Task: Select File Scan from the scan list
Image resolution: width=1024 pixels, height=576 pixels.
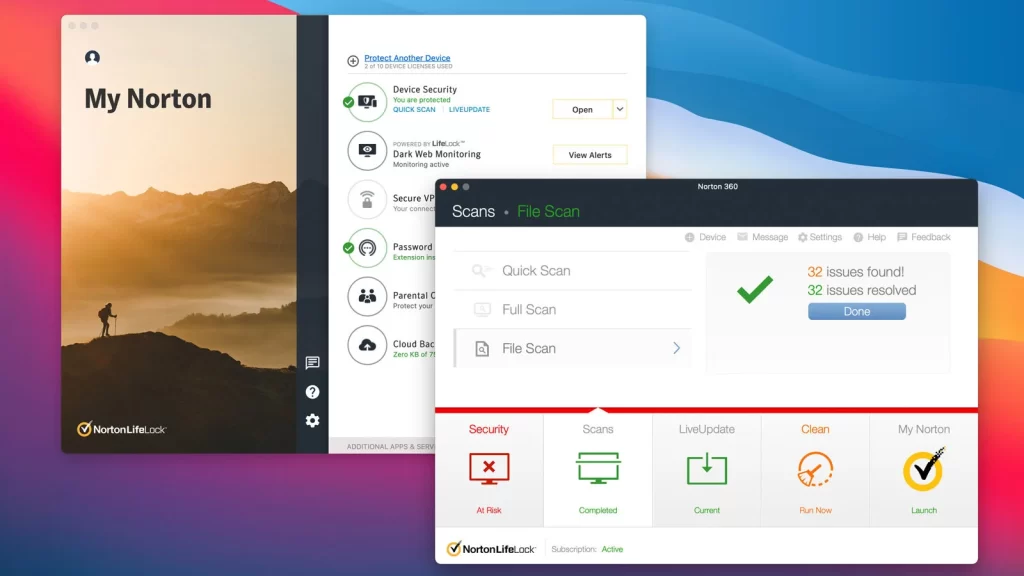Action: point(573,349)
